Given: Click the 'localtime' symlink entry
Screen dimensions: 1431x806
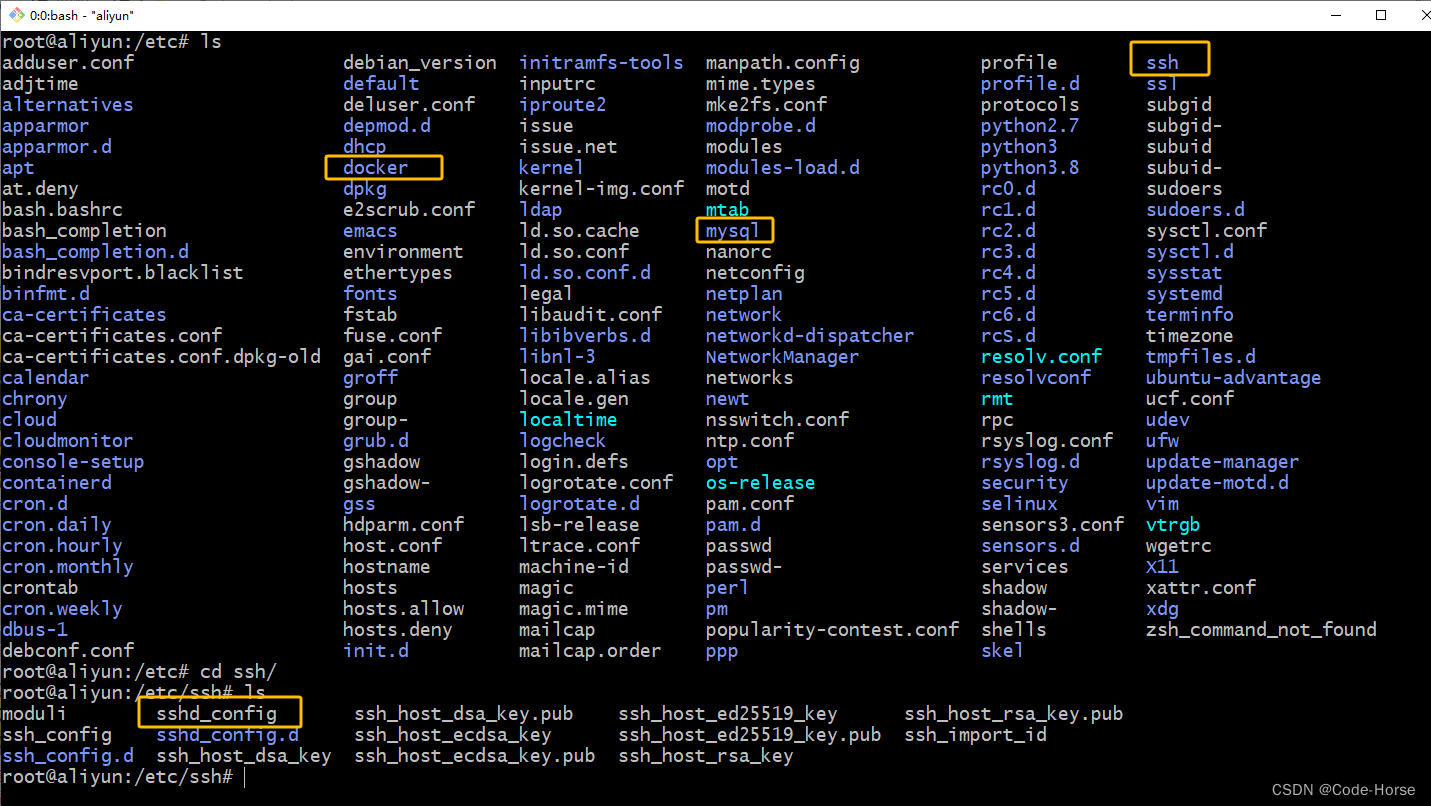Looking at the screenshot, I should (x=569, y=419).
